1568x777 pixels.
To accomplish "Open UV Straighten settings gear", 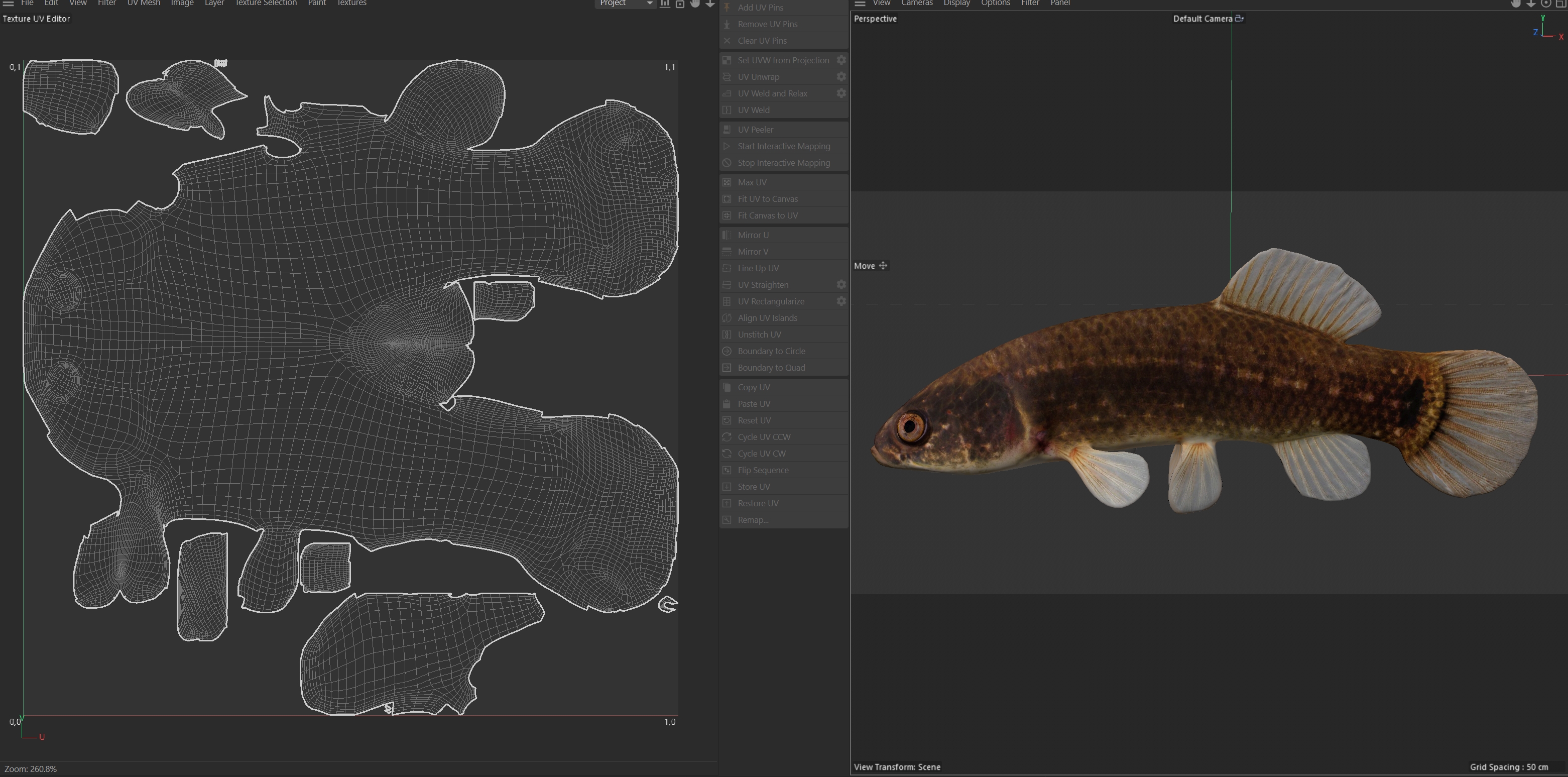I will coord(840,284).
